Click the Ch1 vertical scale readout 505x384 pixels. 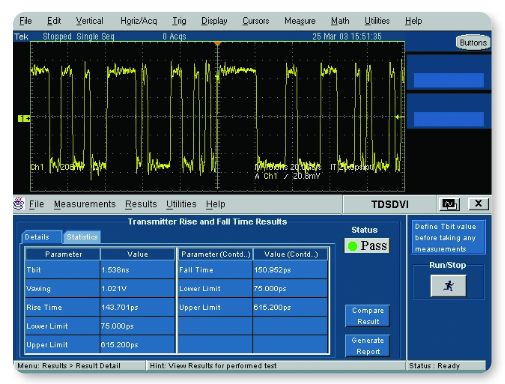(x=57, y=167)
